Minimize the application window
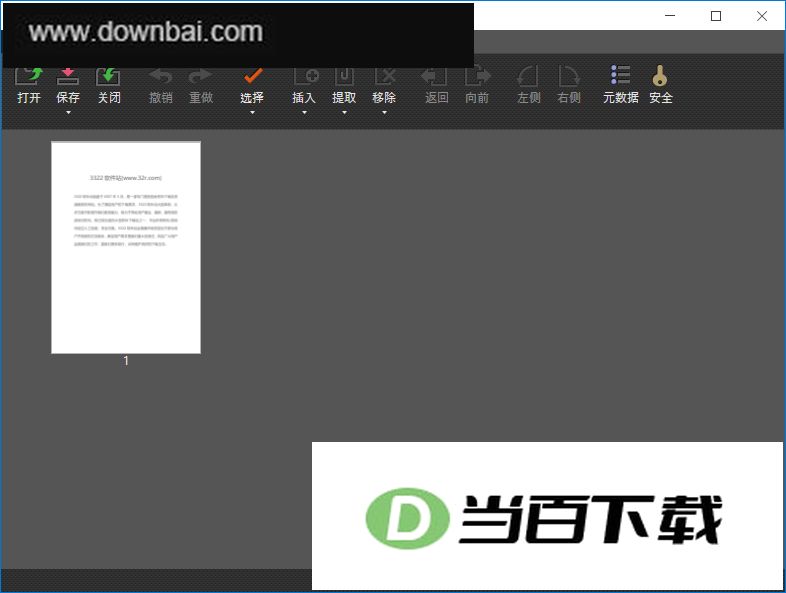The image size is (786, 593). (x=670, y=16)
